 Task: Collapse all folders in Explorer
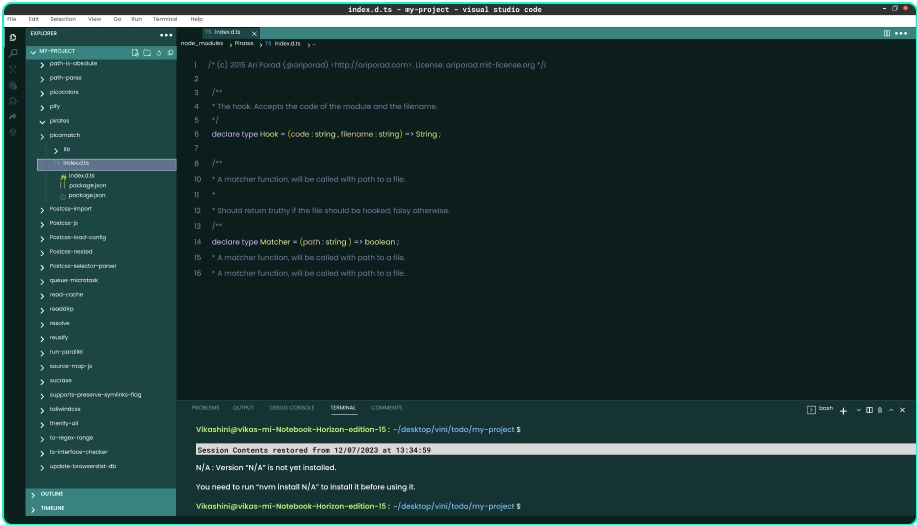tap(170, 53)
